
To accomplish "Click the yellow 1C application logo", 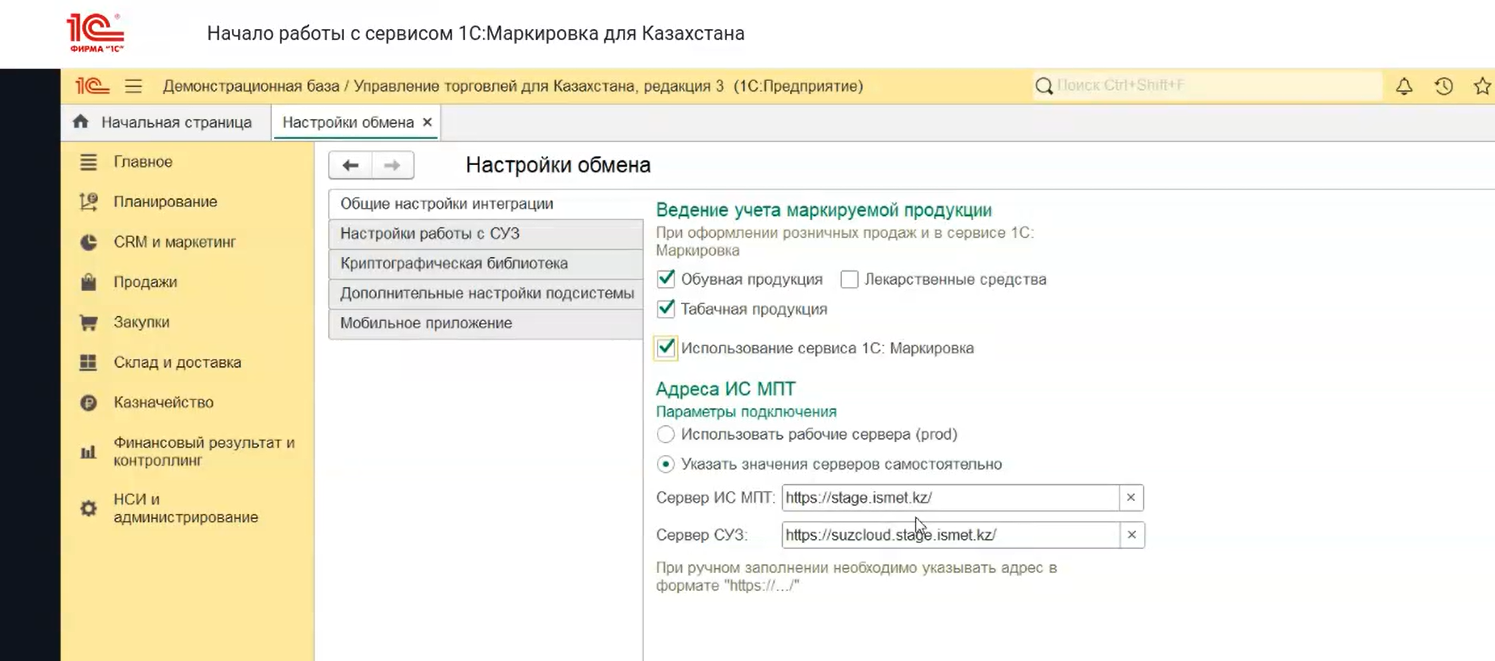I will click(93, 86).
